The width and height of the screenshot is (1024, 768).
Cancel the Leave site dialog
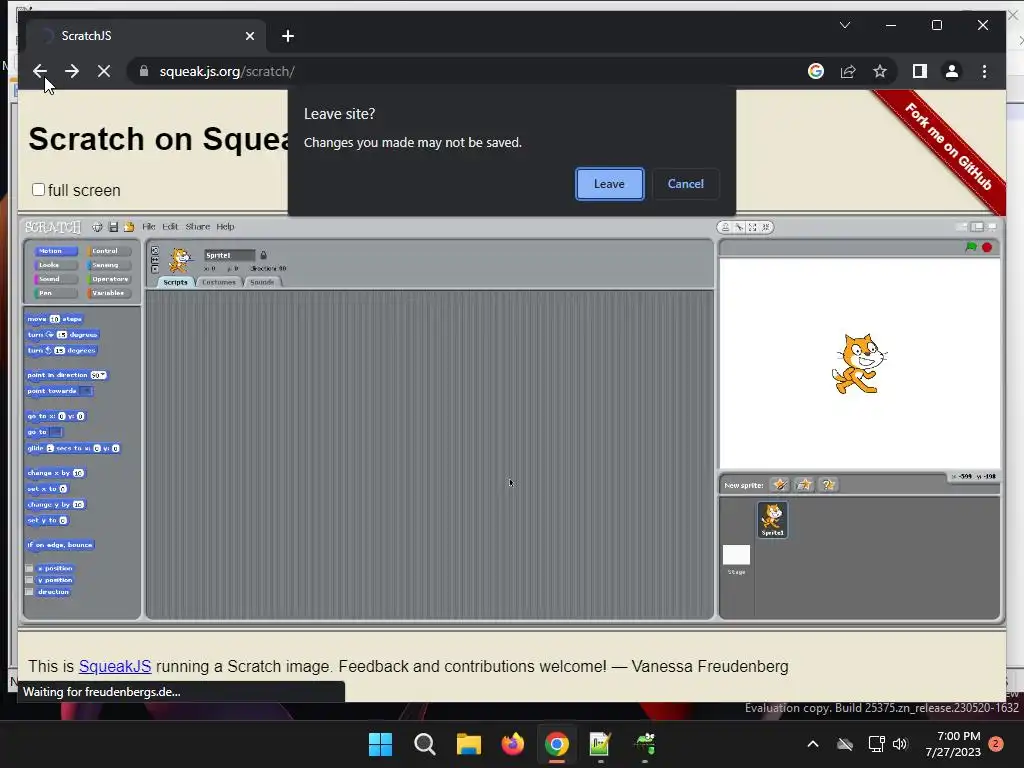pos(685,184)
